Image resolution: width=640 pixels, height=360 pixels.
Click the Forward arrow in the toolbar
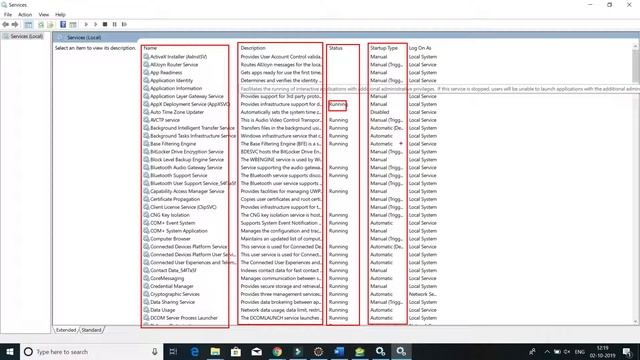pyautogui.click(x=15, y=24)
